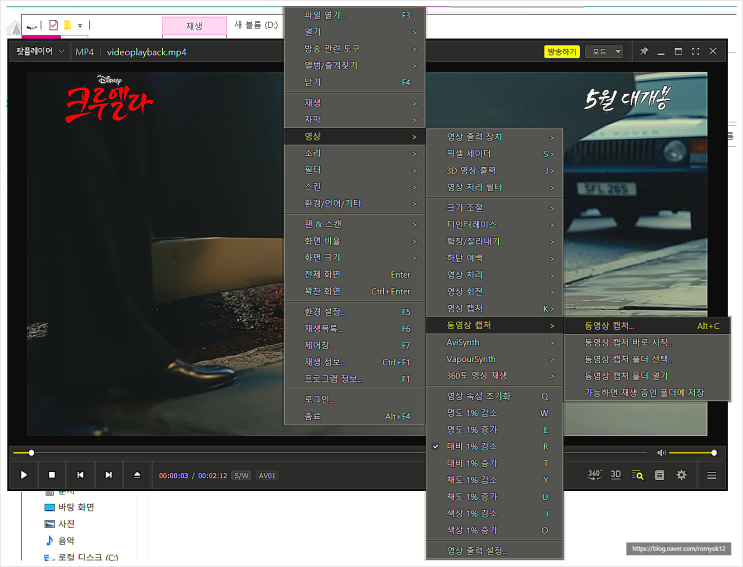Select 채도 1% 감소 item
743x567 pixels.
point(494,480)
